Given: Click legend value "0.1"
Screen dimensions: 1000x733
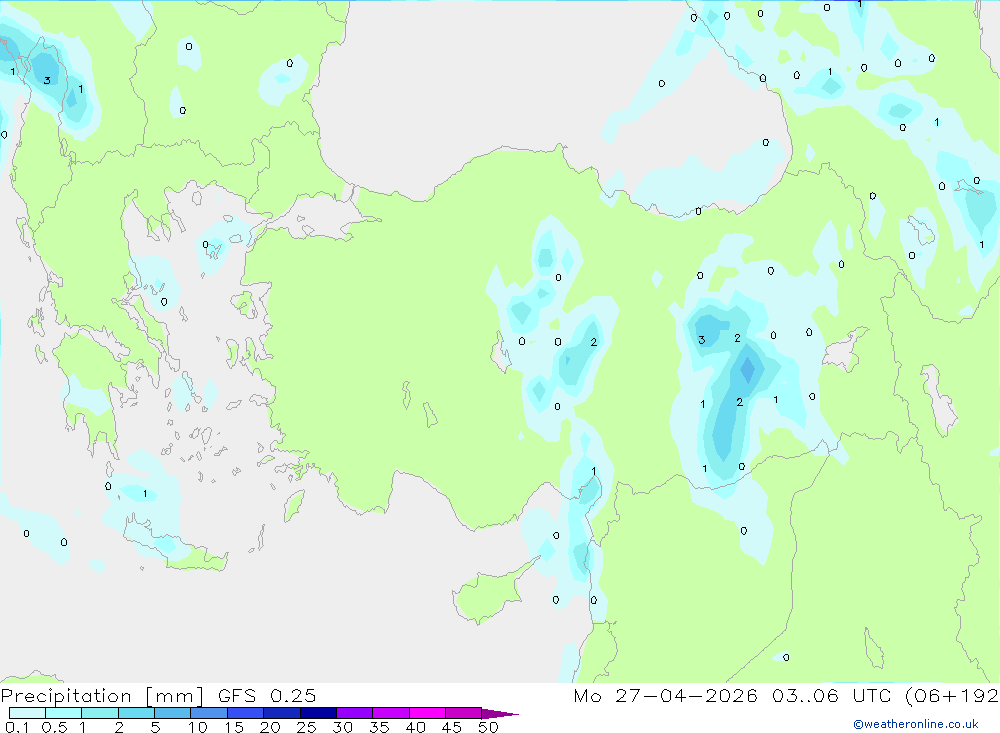Looking at the screenshot, I should (x=17, y=727).
